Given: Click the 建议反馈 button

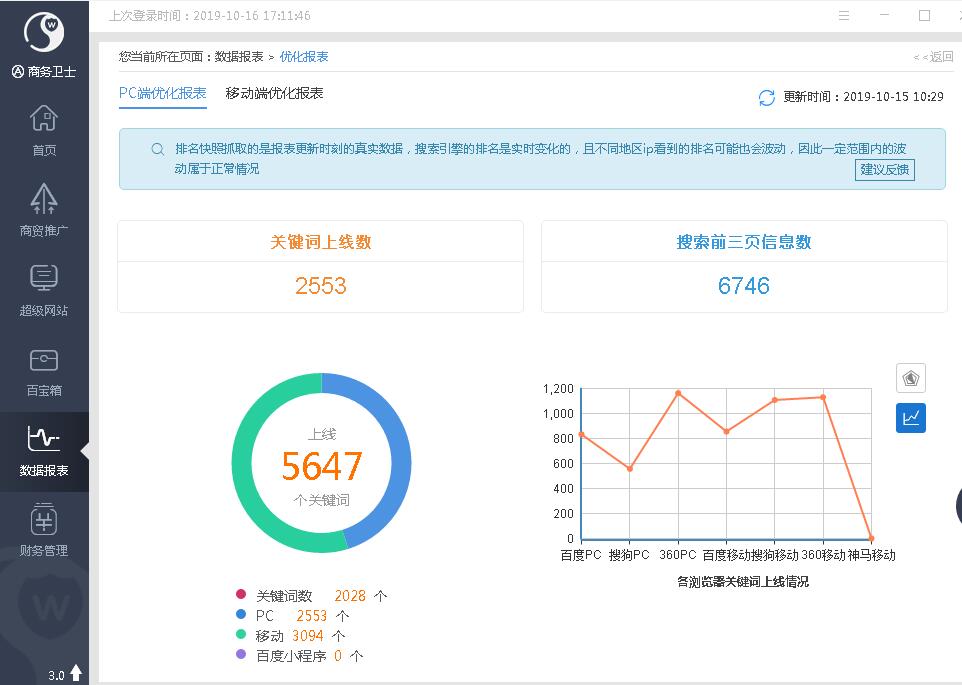Looking at the screenshot, I should (885, 169).
